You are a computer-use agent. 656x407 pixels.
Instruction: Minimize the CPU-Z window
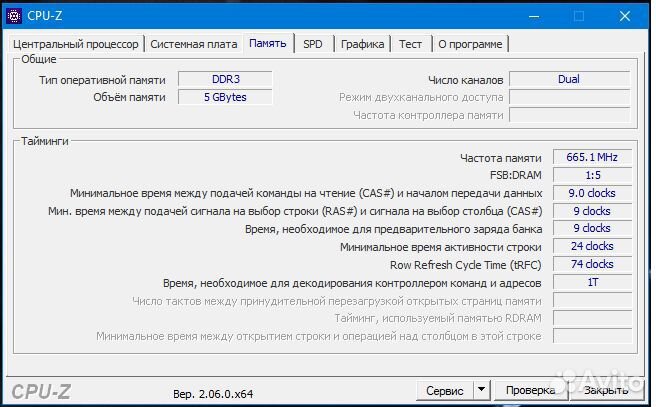pyautogui.click(x=534, y=16)
